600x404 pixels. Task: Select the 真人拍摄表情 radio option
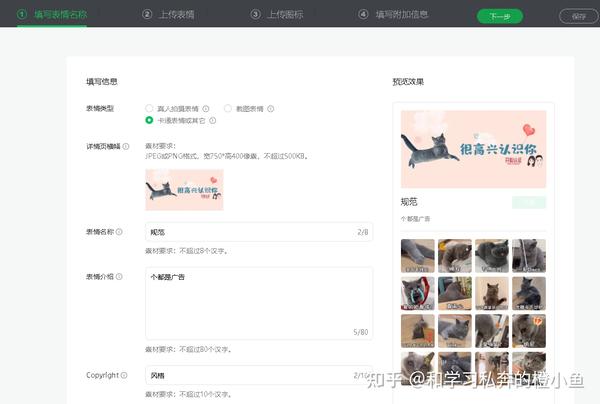coord(149,108)
